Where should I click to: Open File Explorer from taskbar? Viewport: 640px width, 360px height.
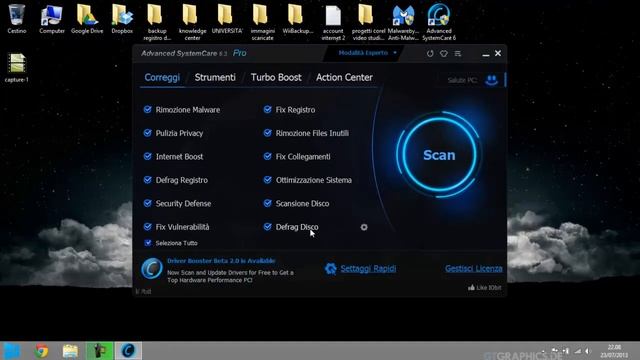(70, 351)
